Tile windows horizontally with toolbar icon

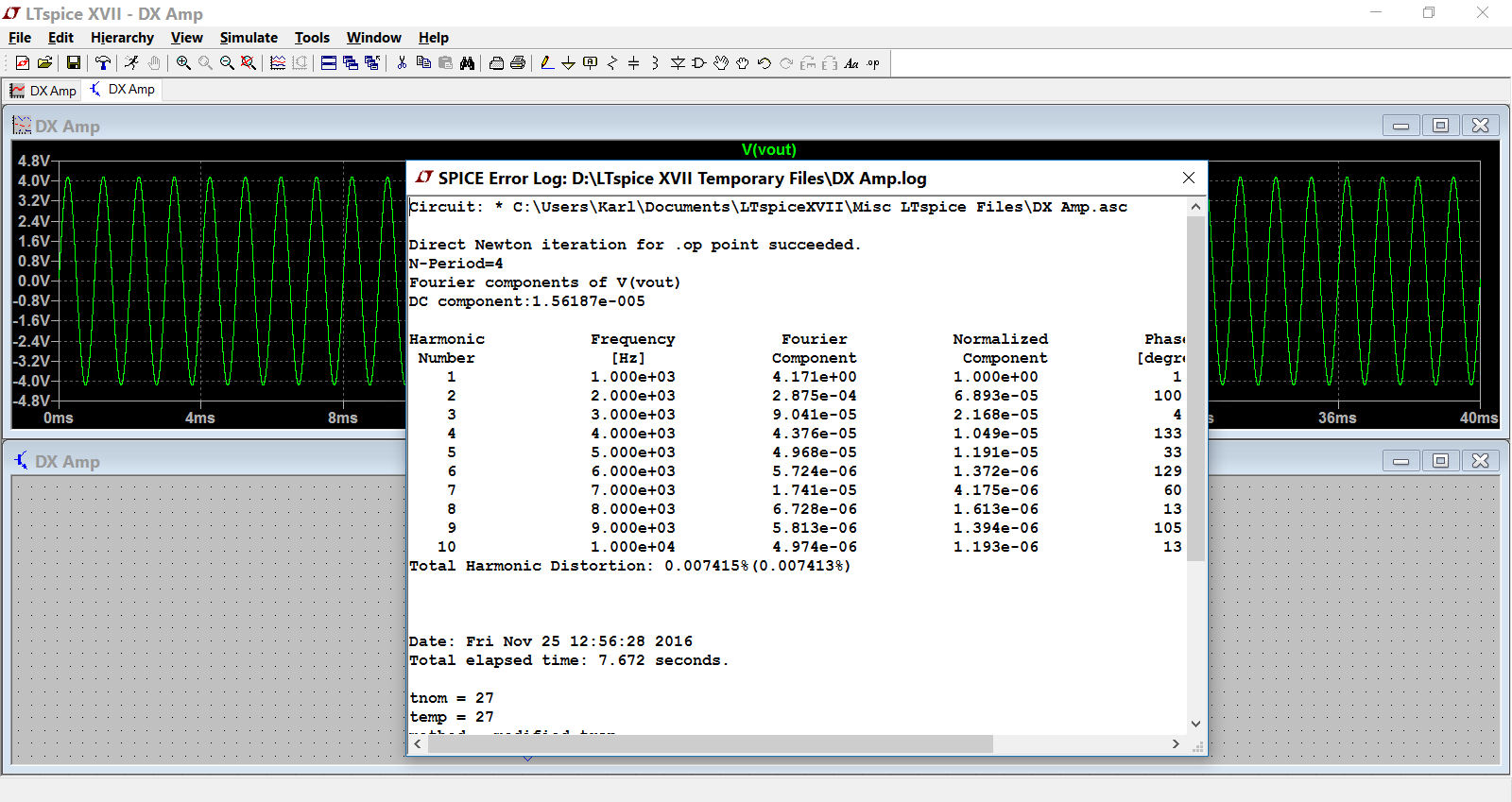(329, 63)
